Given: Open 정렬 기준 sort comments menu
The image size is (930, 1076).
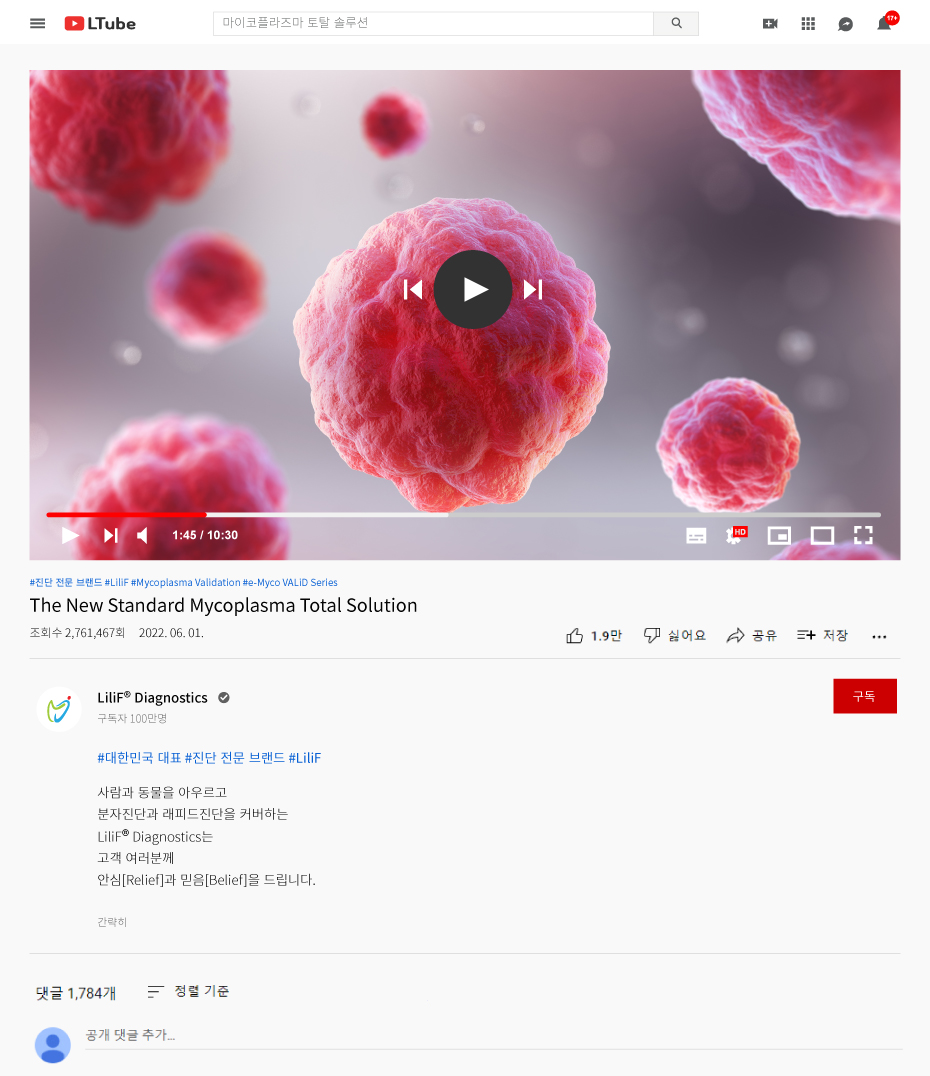Looking at the screenshot, I should click(188, 991).
